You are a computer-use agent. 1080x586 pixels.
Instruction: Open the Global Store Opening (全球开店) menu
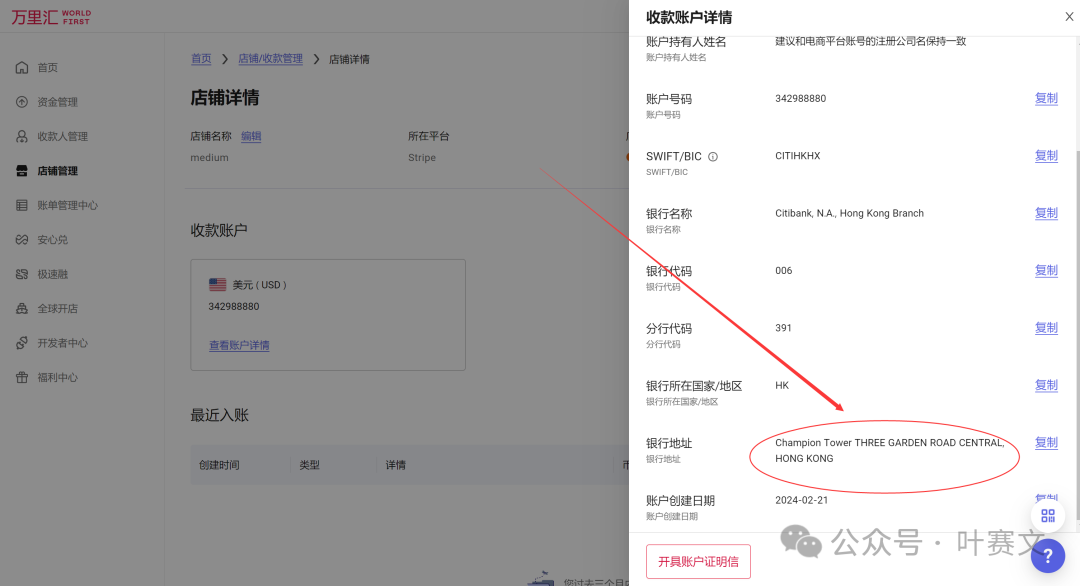click(57, 309)
